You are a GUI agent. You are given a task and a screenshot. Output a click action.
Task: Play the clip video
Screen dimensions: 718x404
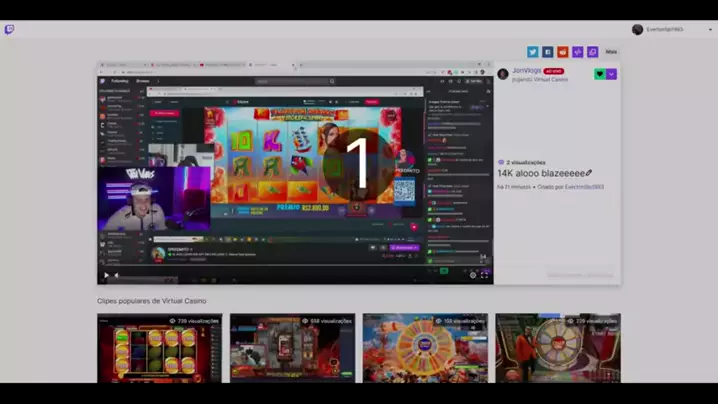(x=106, y=275)
